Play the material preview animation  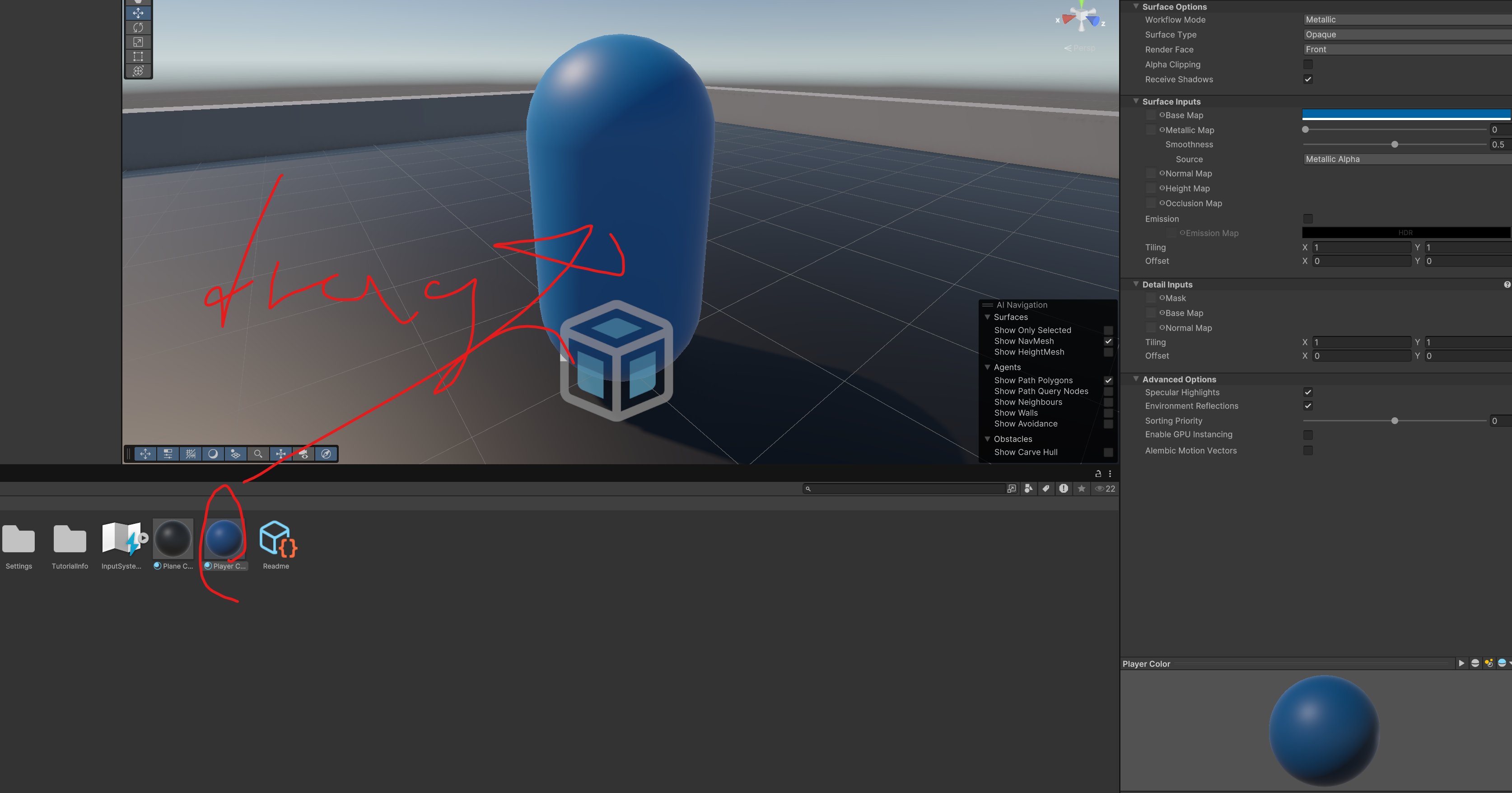click(x=1461, y=663)
